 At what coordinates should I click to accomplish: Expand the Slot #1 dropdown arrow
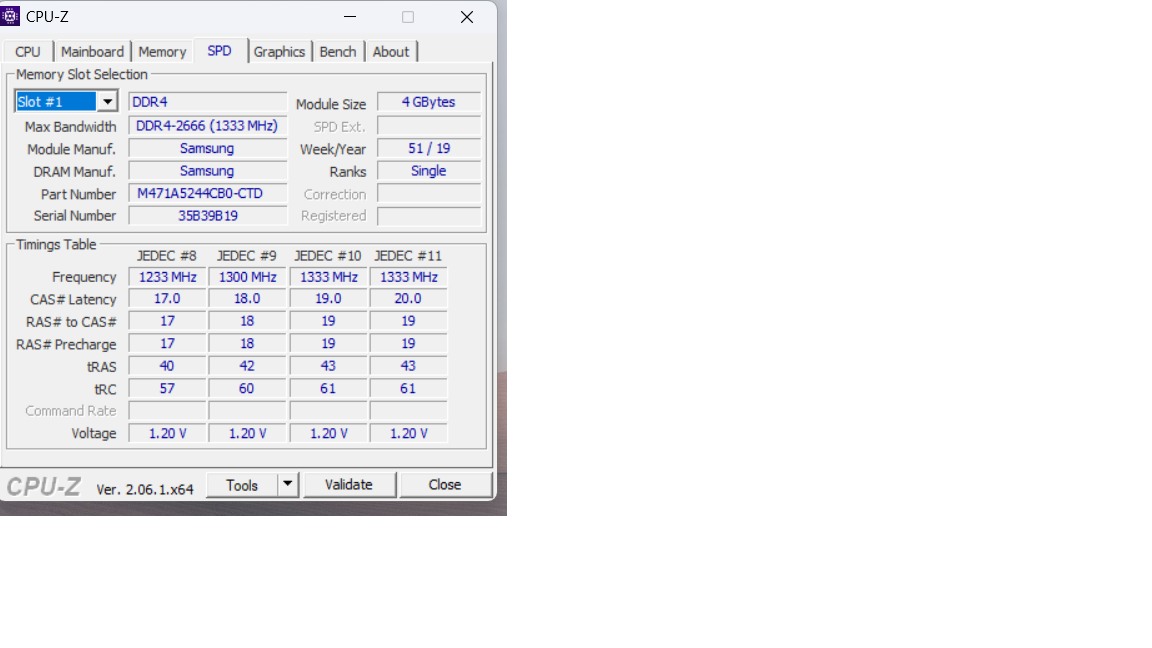[107, 101]
